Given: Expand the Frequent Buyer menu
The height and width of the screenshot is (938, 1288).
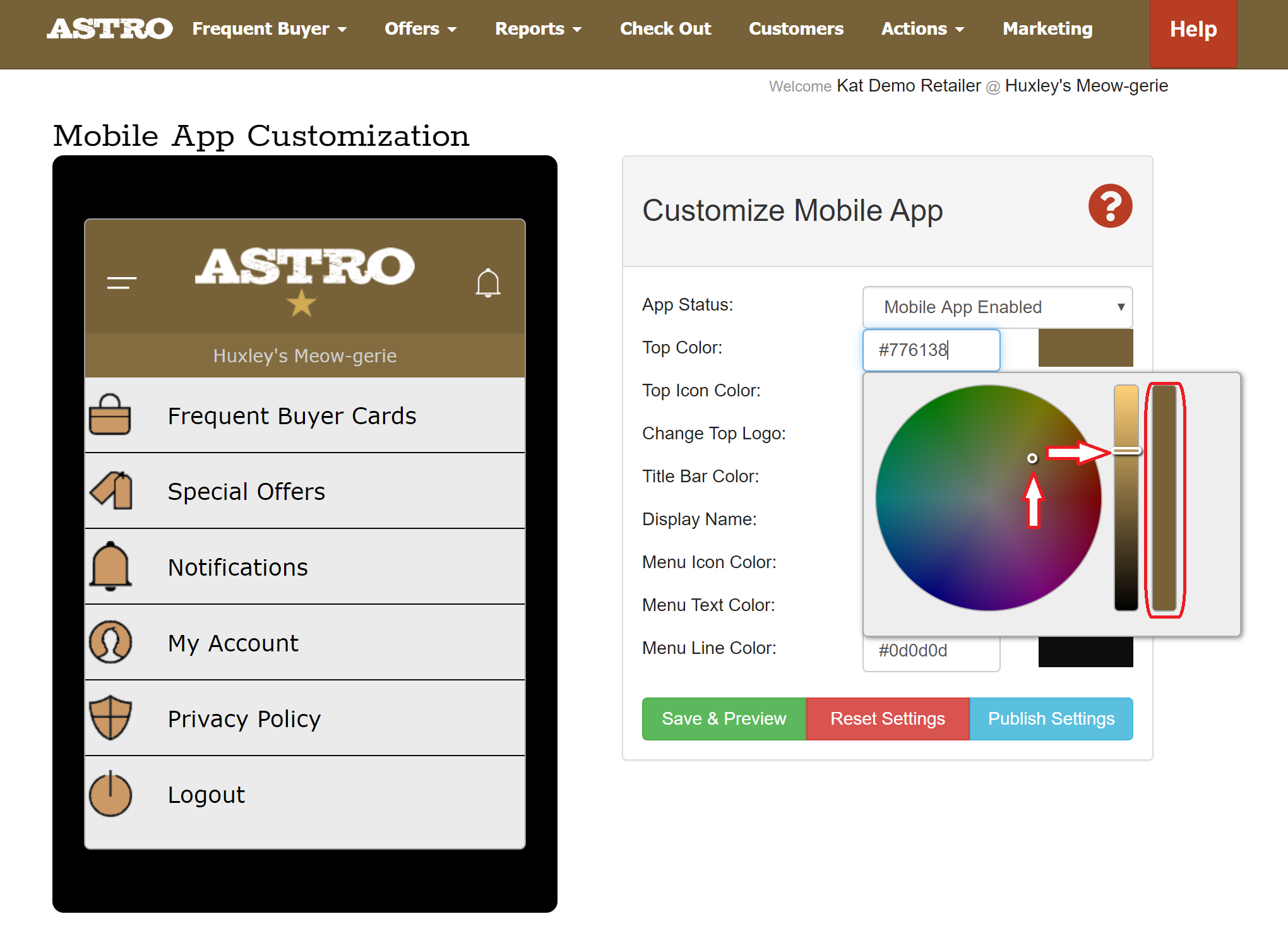Looking at the screenshot, I should pyautogui.click(x=270, y=29).
